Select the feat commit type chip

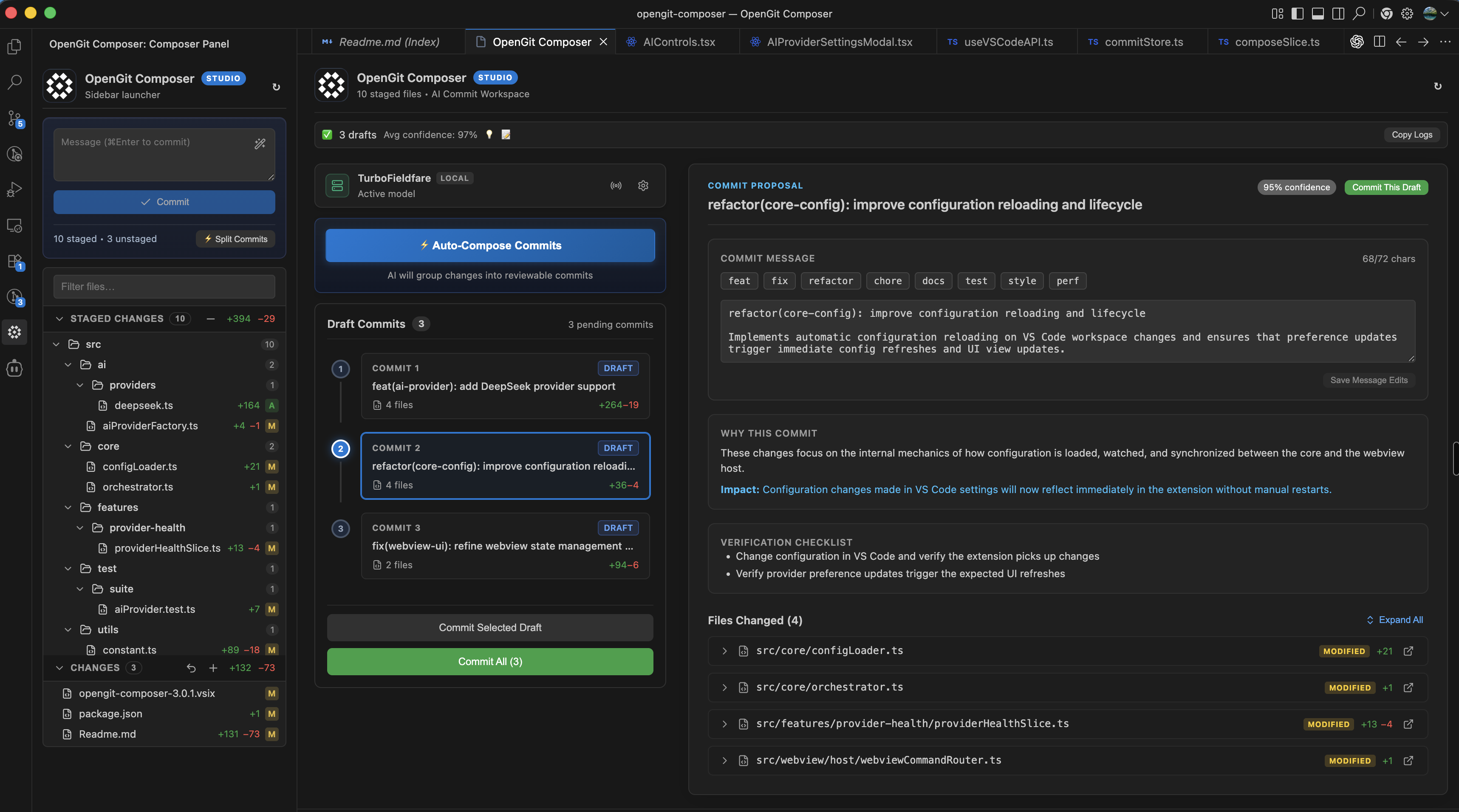[x=739, y=281]
